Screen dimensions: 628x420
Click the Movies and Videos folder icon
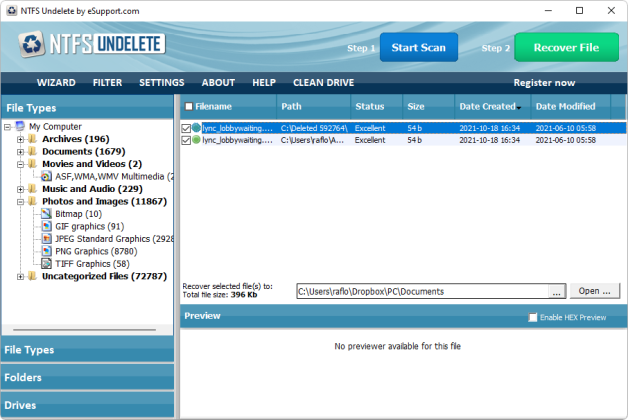click(33, 164)
